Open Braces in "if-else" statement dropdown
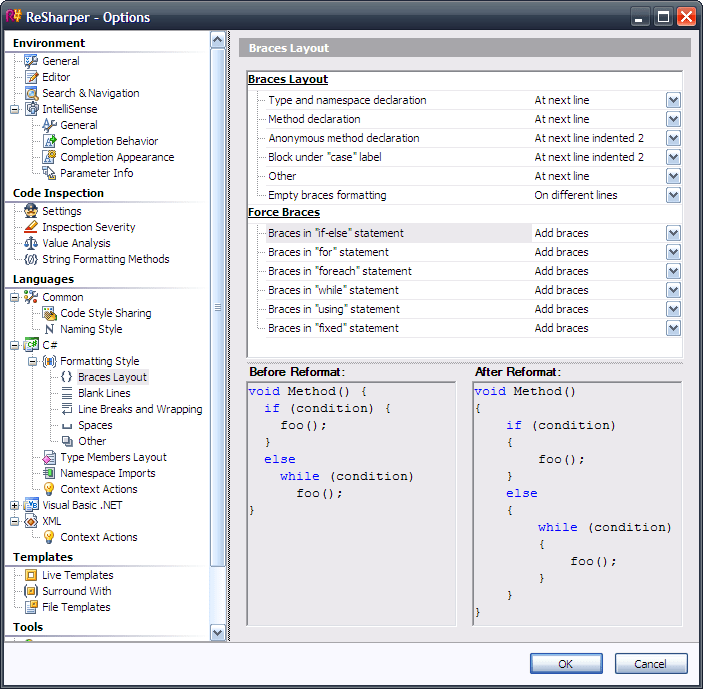The height and width of the screenshot is (689, 703). (x=673, y=233)
